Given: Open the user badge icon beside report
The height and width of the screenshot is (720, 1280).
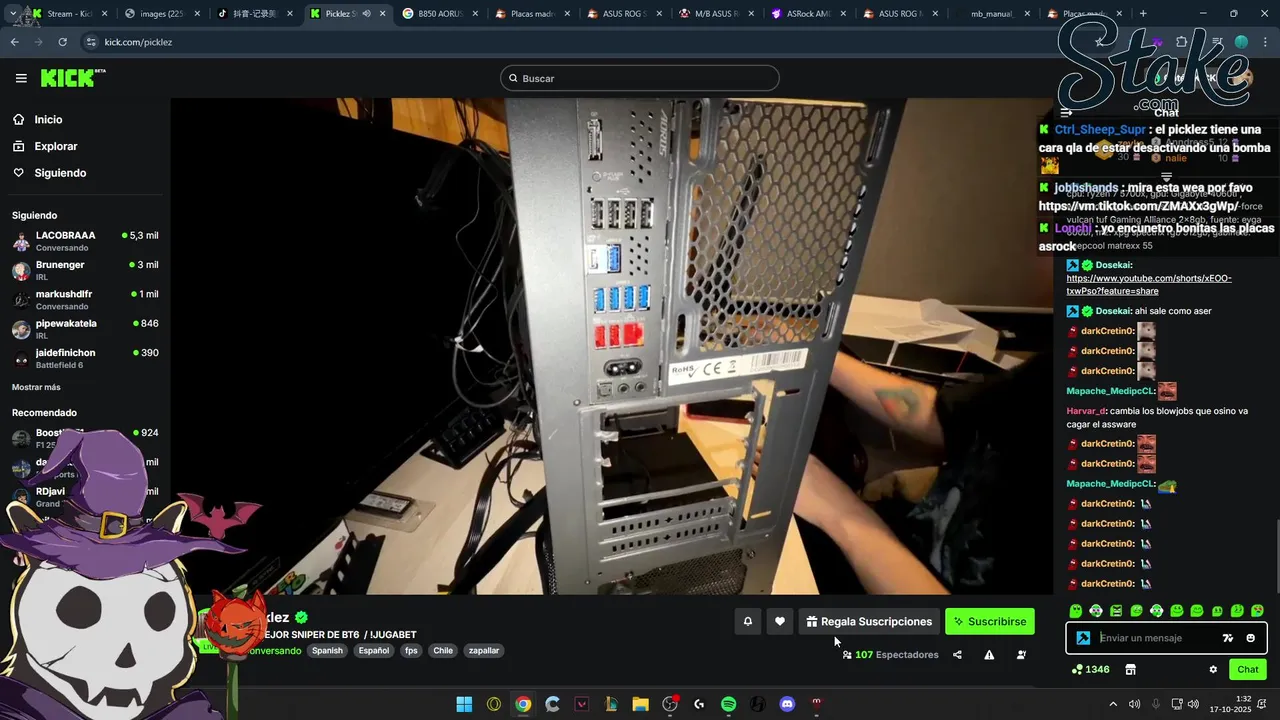Looking at the screenshot, I should pyautogui.click(x=1021, y=655).
